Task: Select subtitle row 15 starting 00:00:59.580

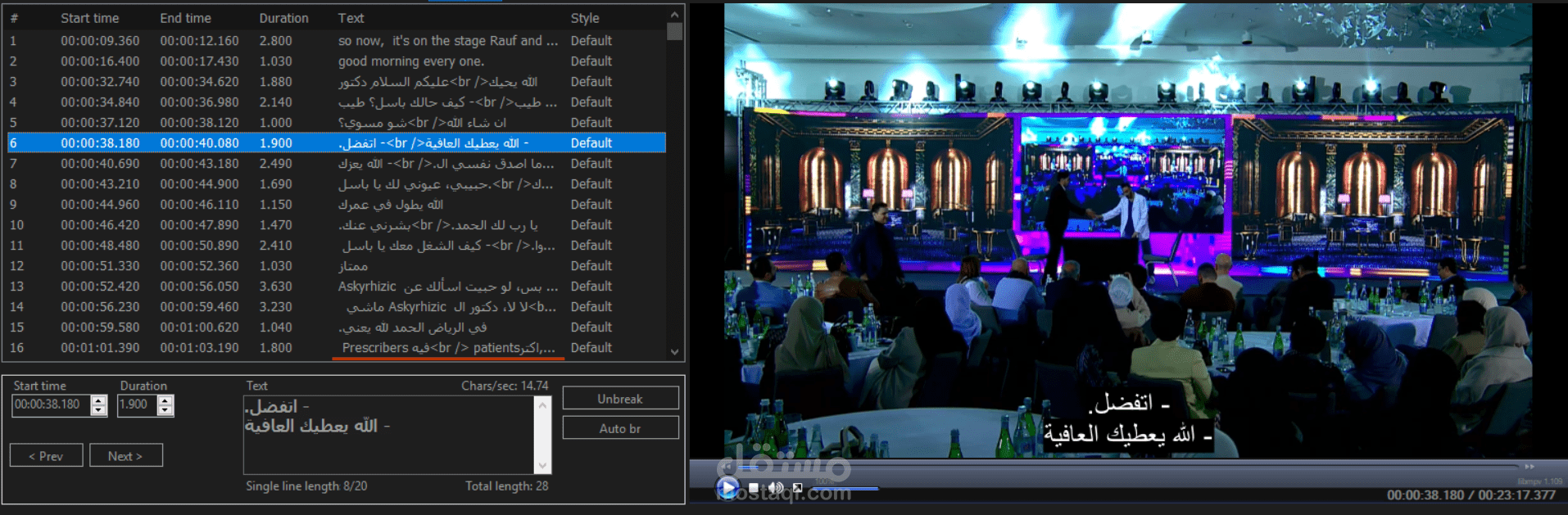Action: tap(336, 327)
